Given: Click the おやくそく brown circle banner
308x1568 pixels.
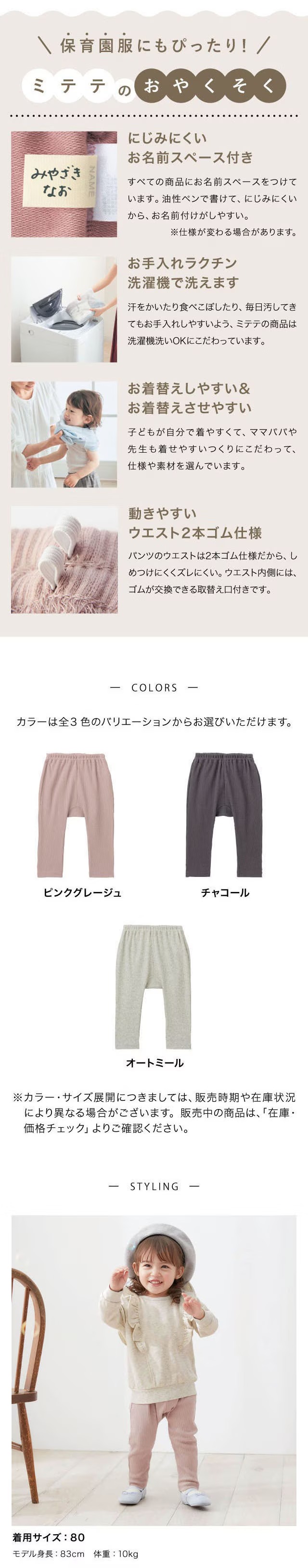Looking at the screenshot, I should pyautogui.click(x=211, y=86).
